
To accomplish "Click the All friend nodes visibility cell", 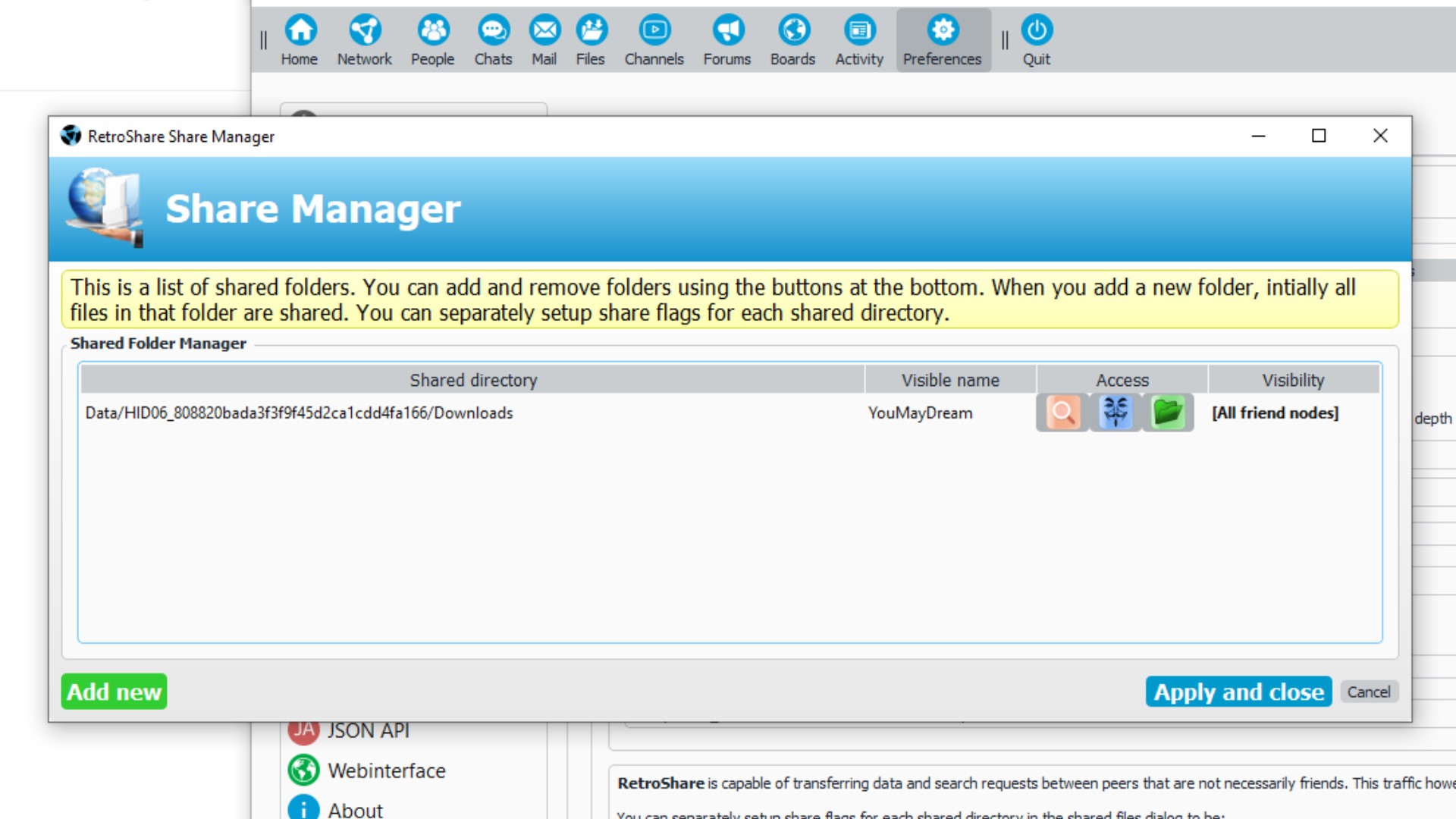I will click(1275, 413).
